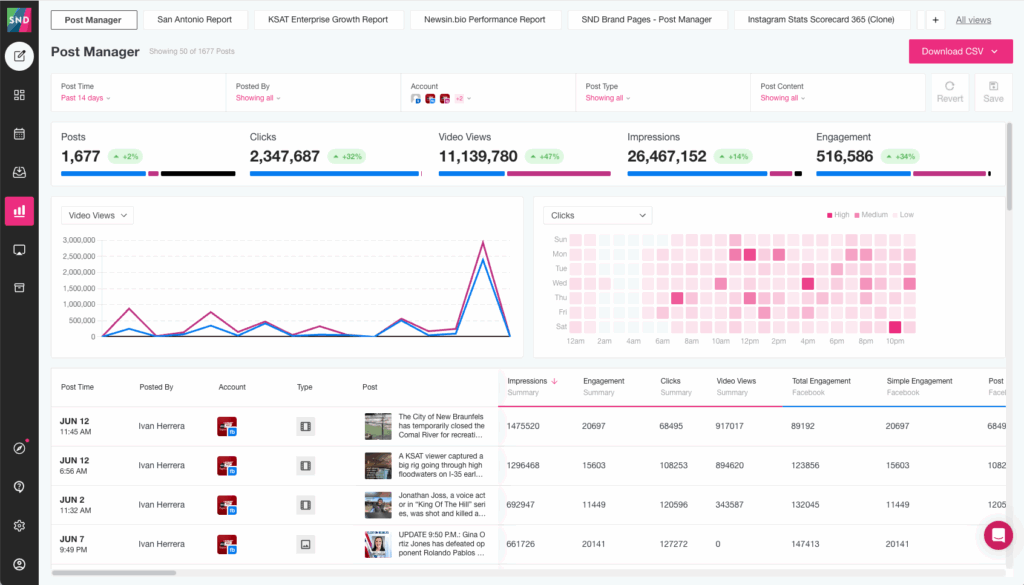1024x585 pixels.
Task: Open Posted By Showing all dropdown
Action: pos(258,98)
